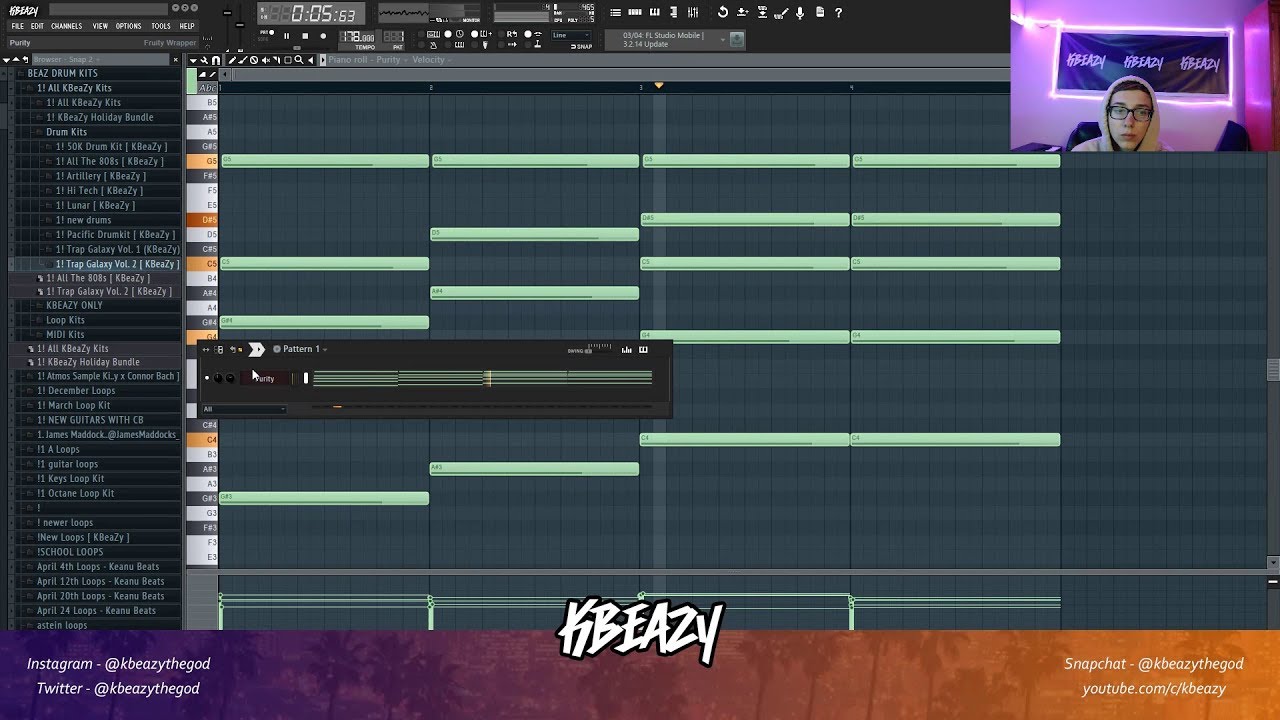
Task: Open the EDIT menu
Action: [37, 26]
